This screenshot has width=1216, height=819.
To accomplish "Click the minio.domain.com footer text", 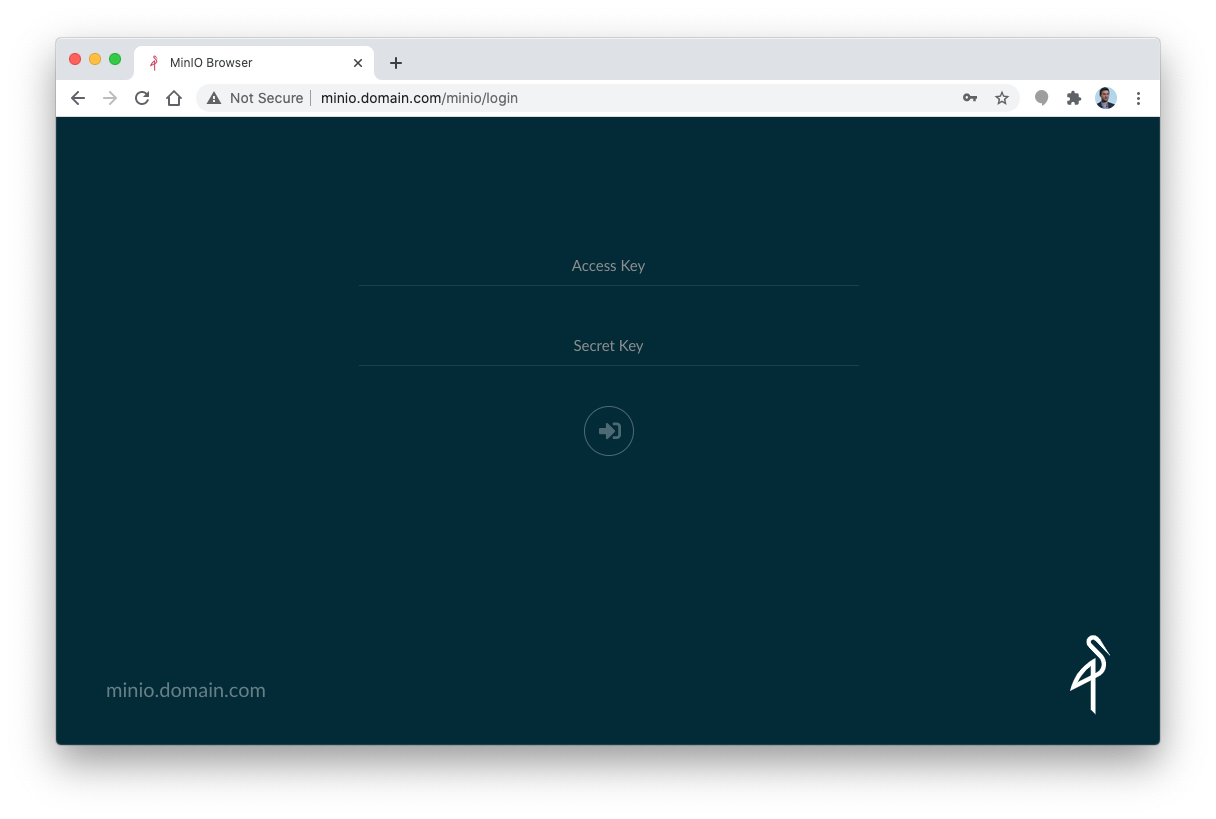I will point(186,690).
